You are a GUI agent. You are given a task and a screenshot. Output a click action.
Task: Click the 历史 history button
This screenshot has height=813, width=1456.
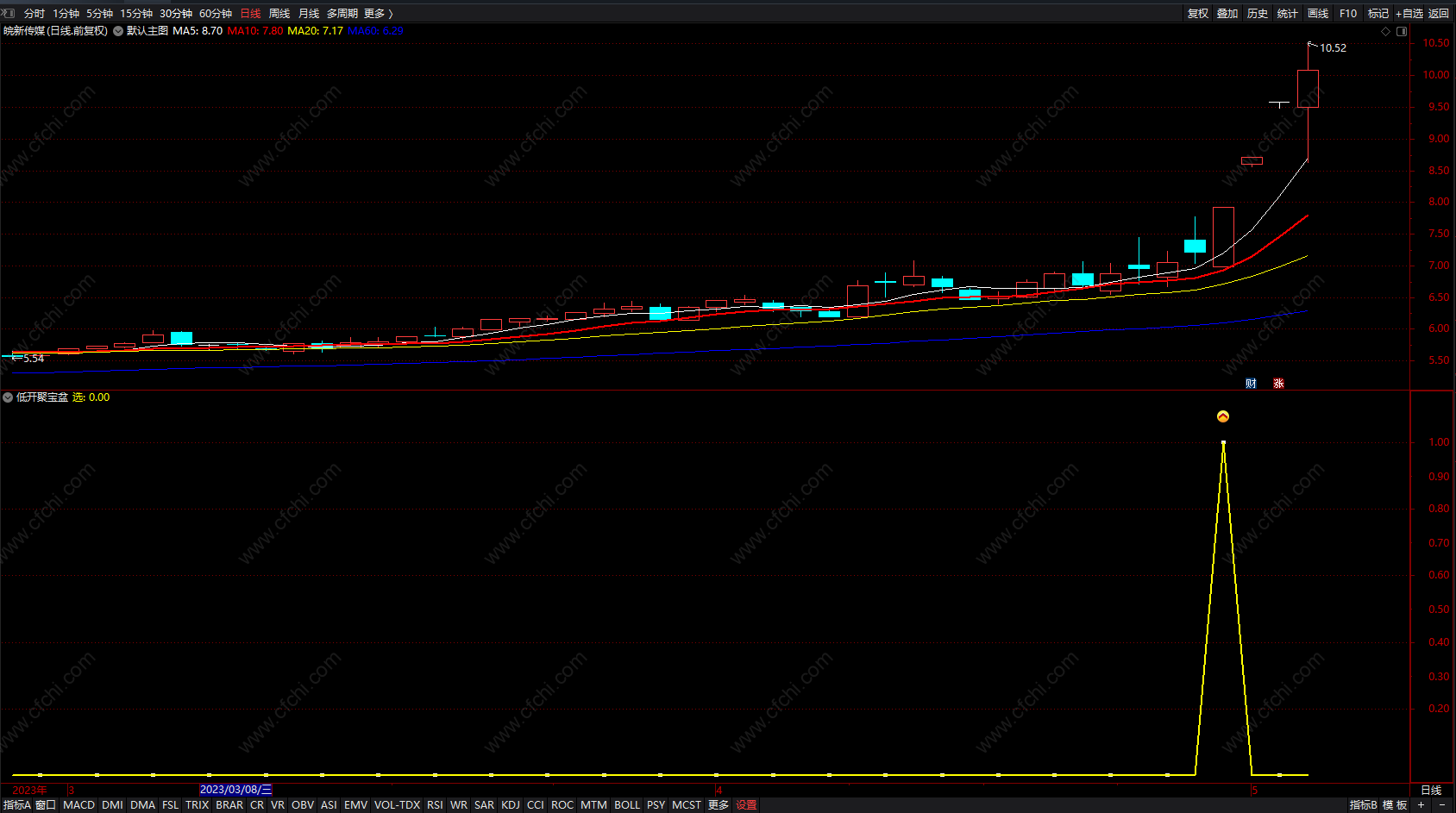tap(1258, 14)
